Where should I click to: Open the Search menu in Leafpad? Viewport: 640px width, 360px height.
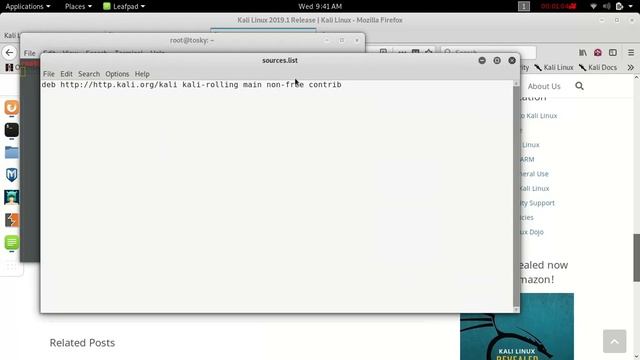tap(89, 74)
